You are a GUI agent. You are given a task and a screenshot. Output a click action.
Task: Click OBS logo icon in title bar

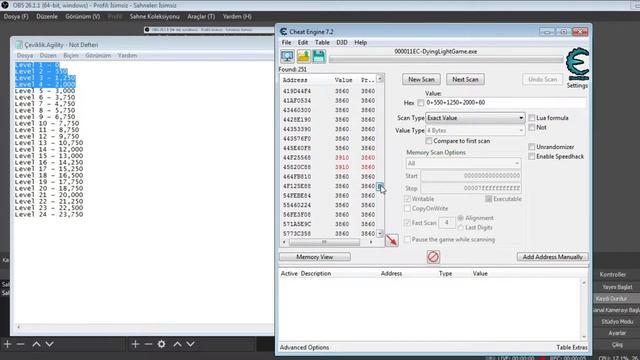(5, 5)
